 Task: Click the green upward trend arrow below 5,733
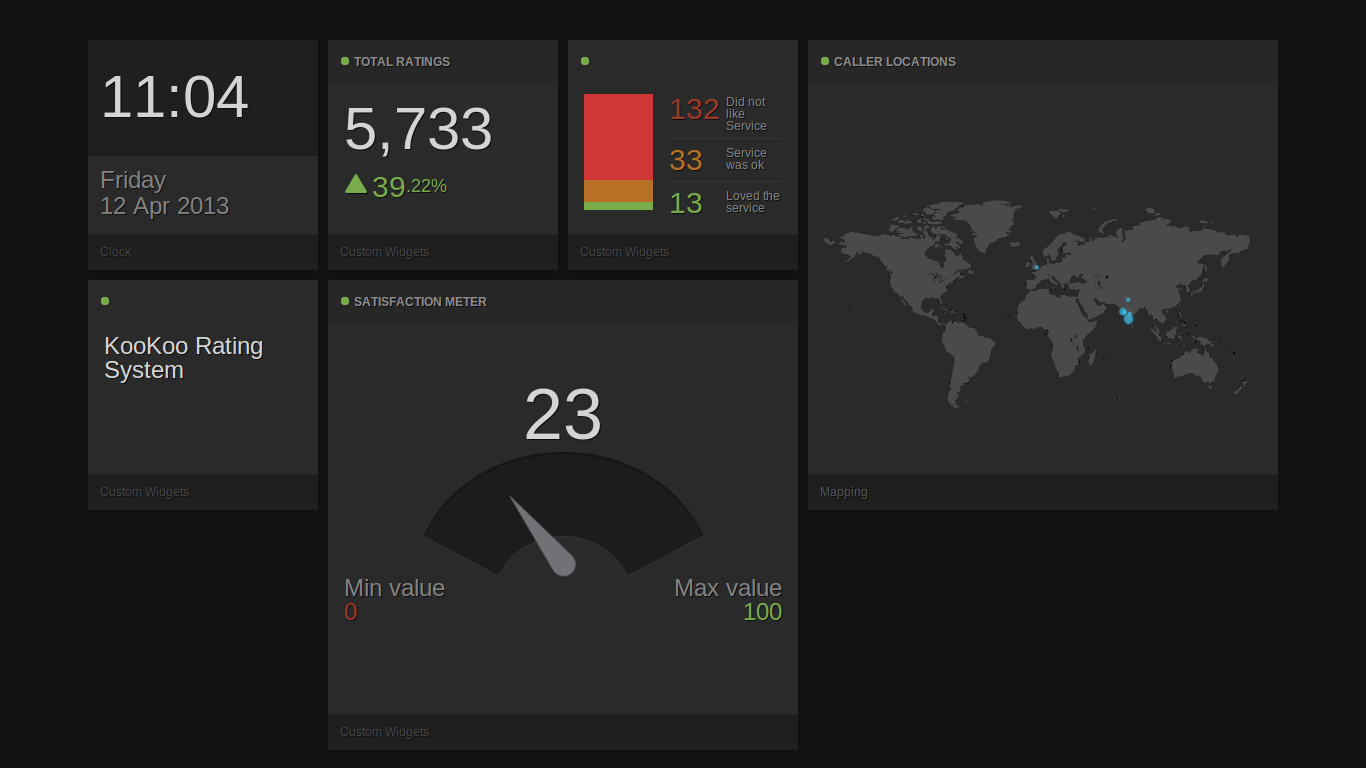click(x=358, y=184)
